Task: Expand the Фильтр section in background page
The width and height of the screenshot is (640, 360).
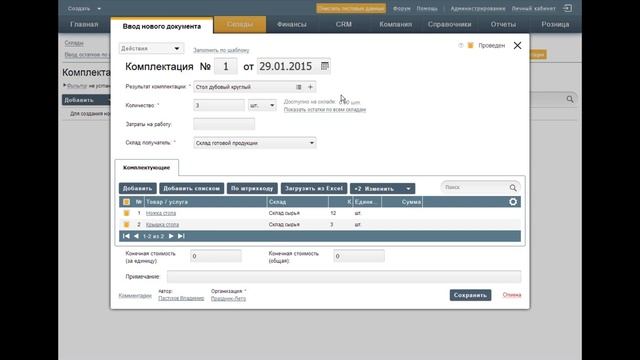Action: click(x=76, y=86)
